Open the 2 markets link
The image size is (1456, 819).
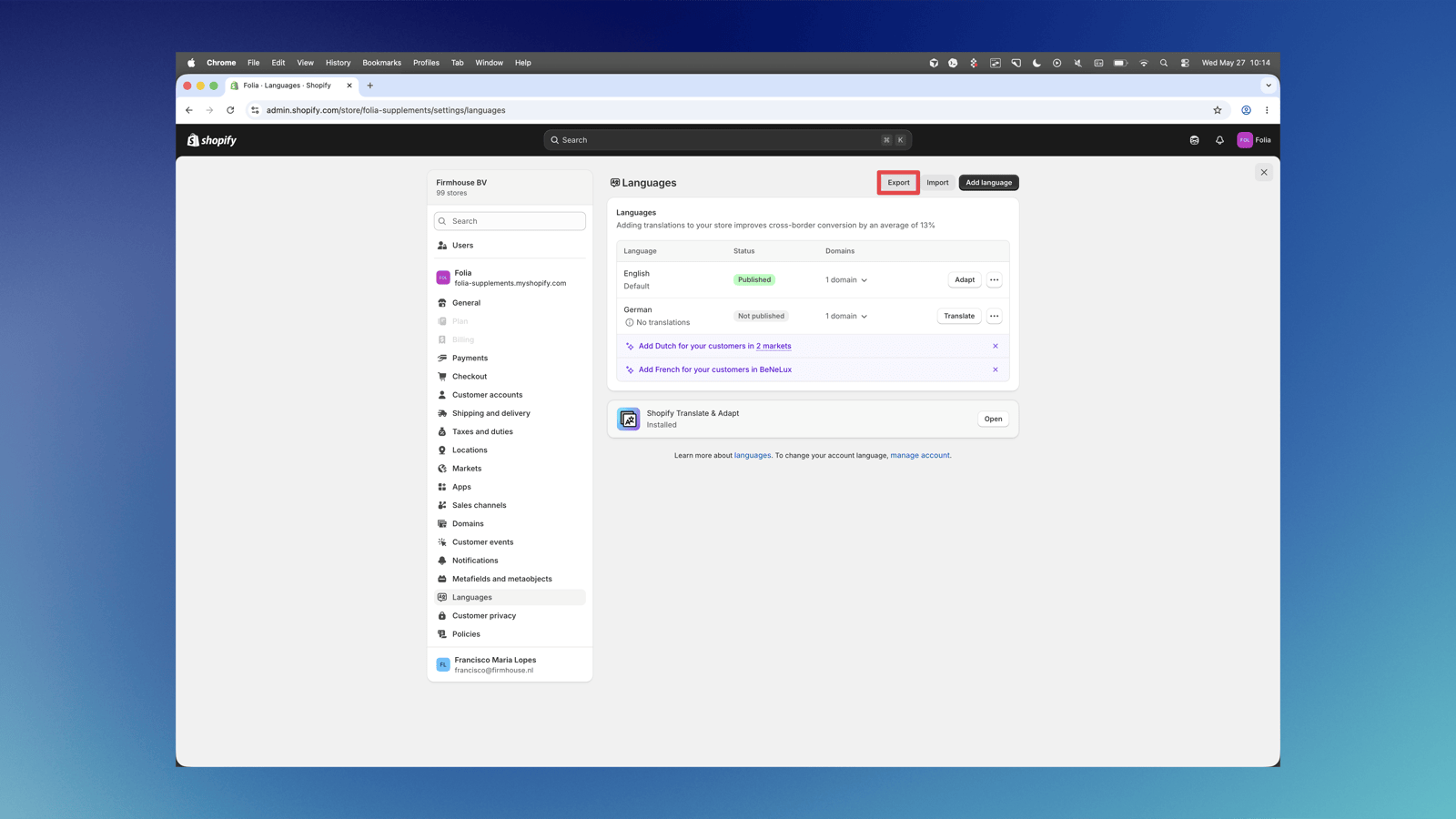[x=773, y=346]
